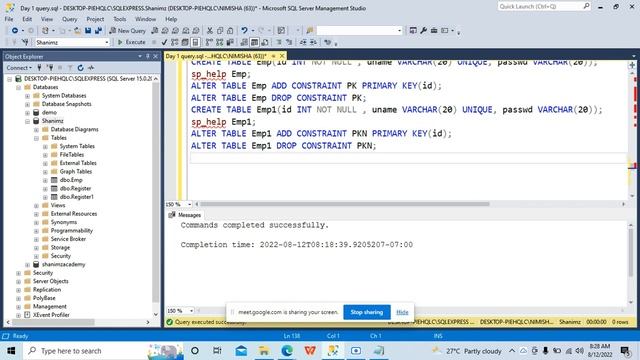Screen dimensions: 640x360
Task: Toggle Include Actual Execution Plan icon
Action: coord(209,42)
